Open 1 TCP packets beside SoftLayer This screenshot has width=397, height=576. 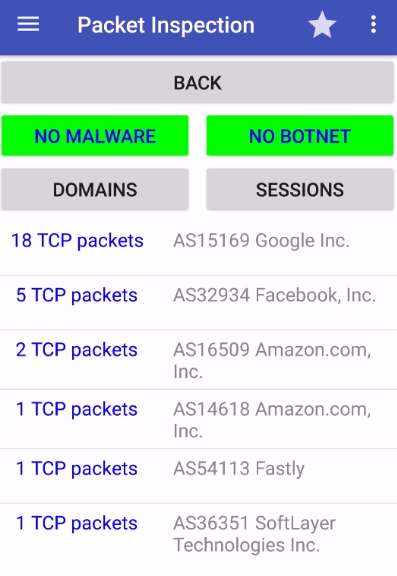click(77, 523)
